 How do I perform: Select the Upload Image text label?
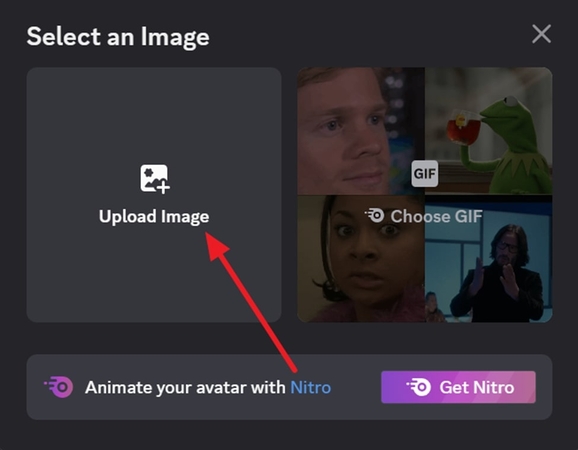[x=154, y=217]
